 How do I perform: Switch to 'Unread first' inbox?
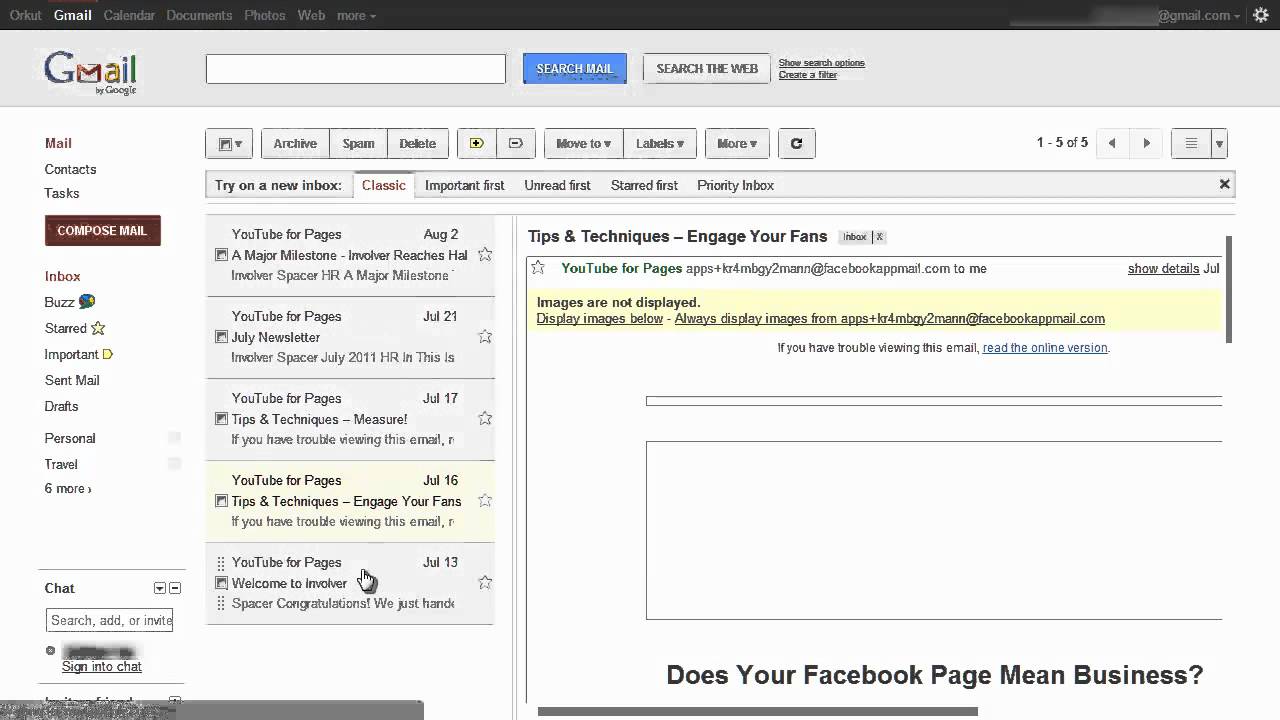pos(557,185)
